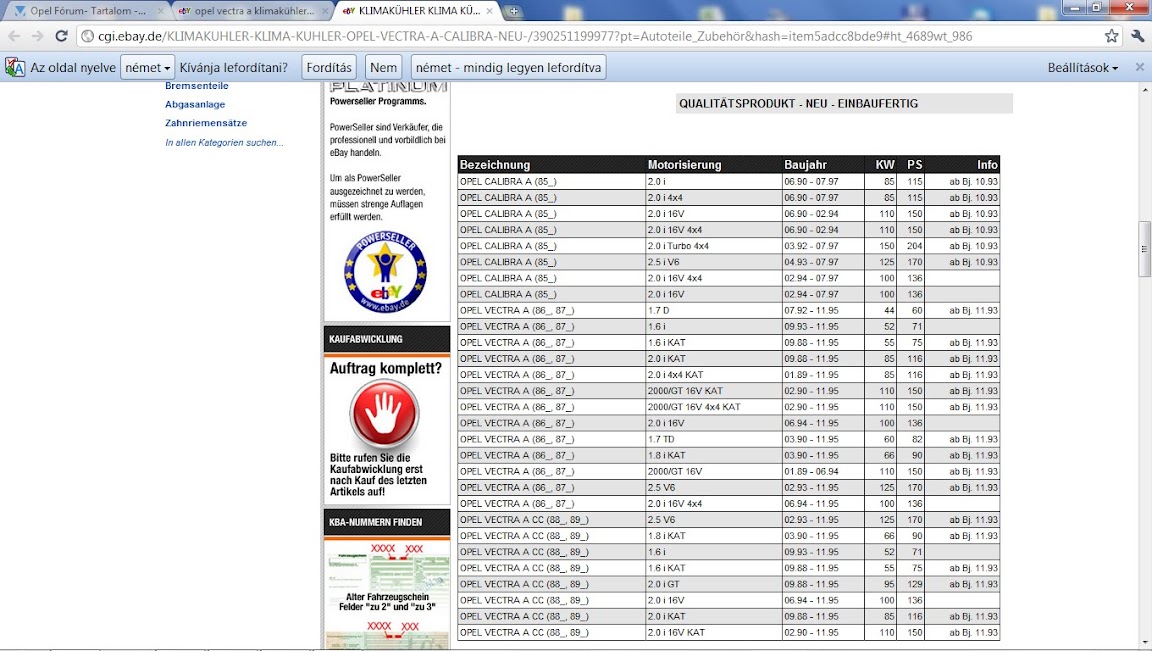Click the 2.0 i Turbo 4x4 cell

[713, 246]
